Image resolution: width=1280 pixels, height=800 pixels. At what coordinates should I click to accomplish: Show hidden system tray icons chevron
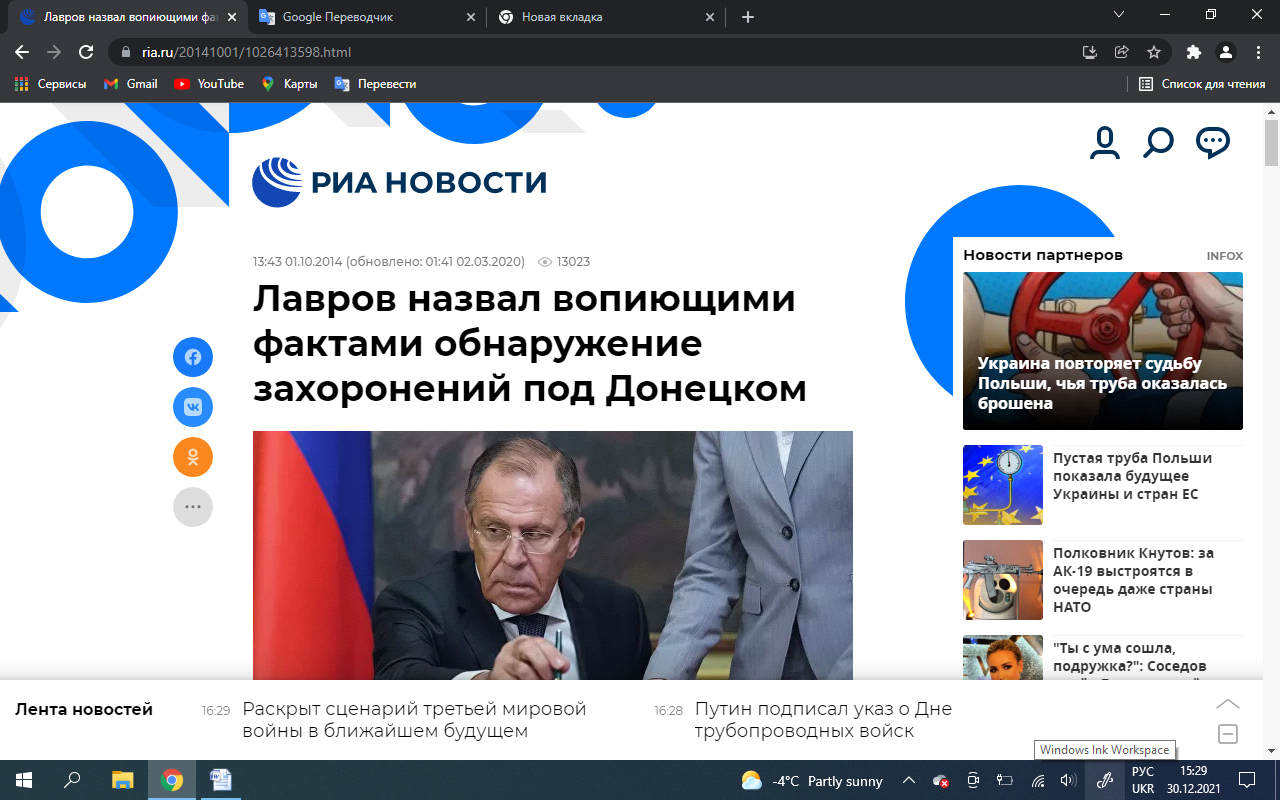click(x=908, y=781)
